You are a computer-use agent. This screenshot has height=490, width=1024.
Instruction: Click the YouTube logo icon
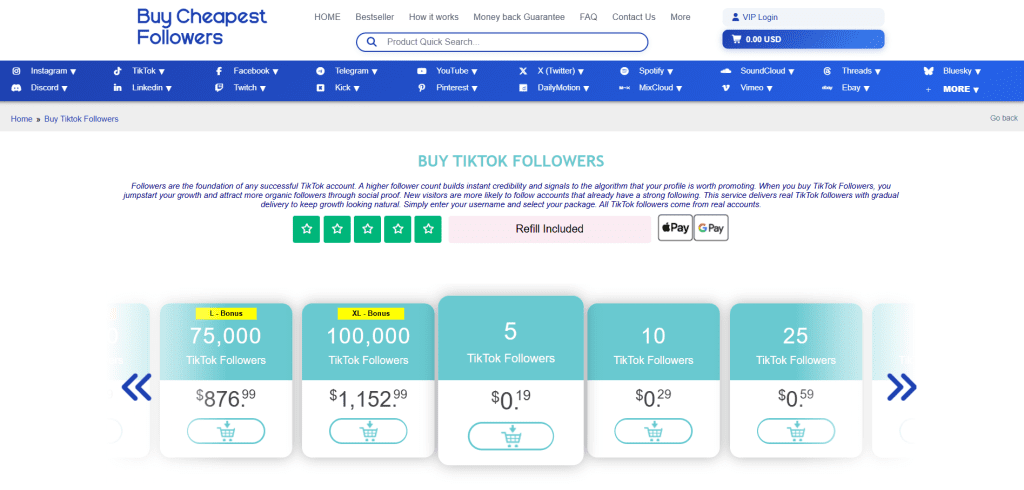pyautogui.click(x=422, y=71)
